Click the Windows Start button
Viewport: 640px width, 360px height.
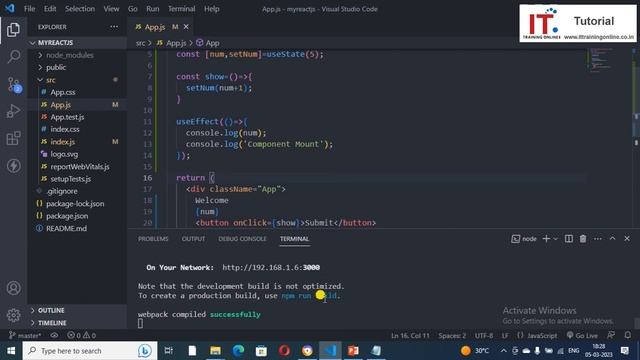pos(11,351)
